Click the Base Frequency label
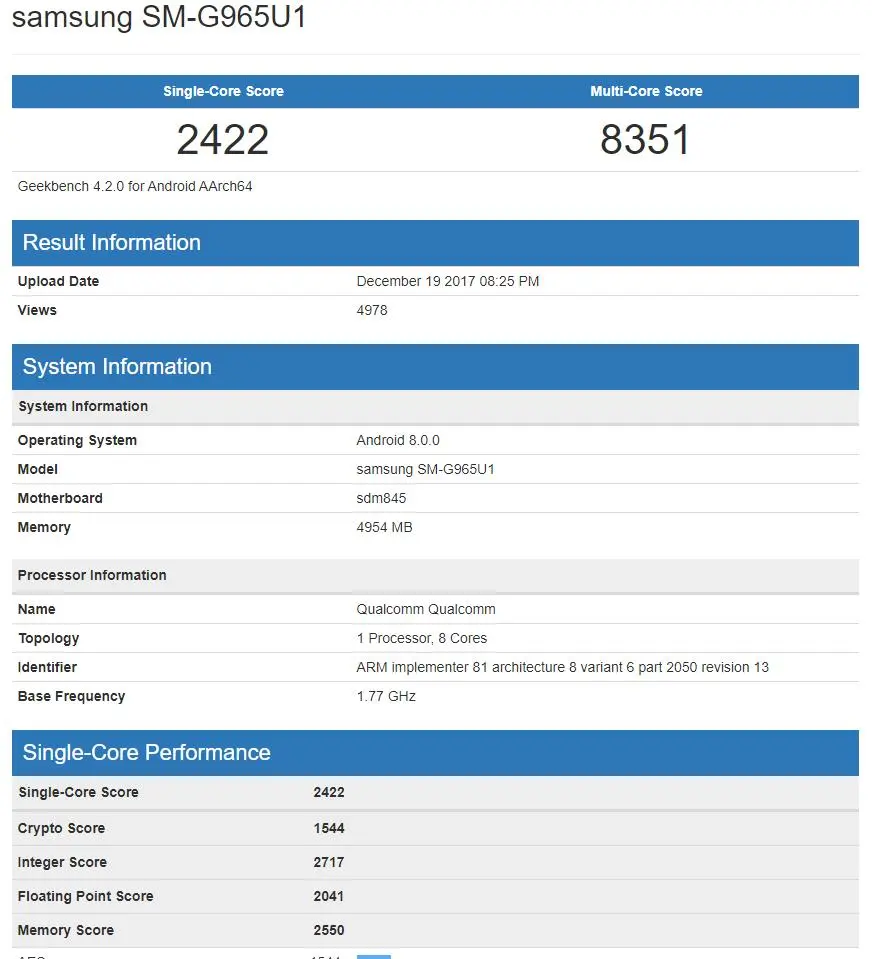 [72, 696]
